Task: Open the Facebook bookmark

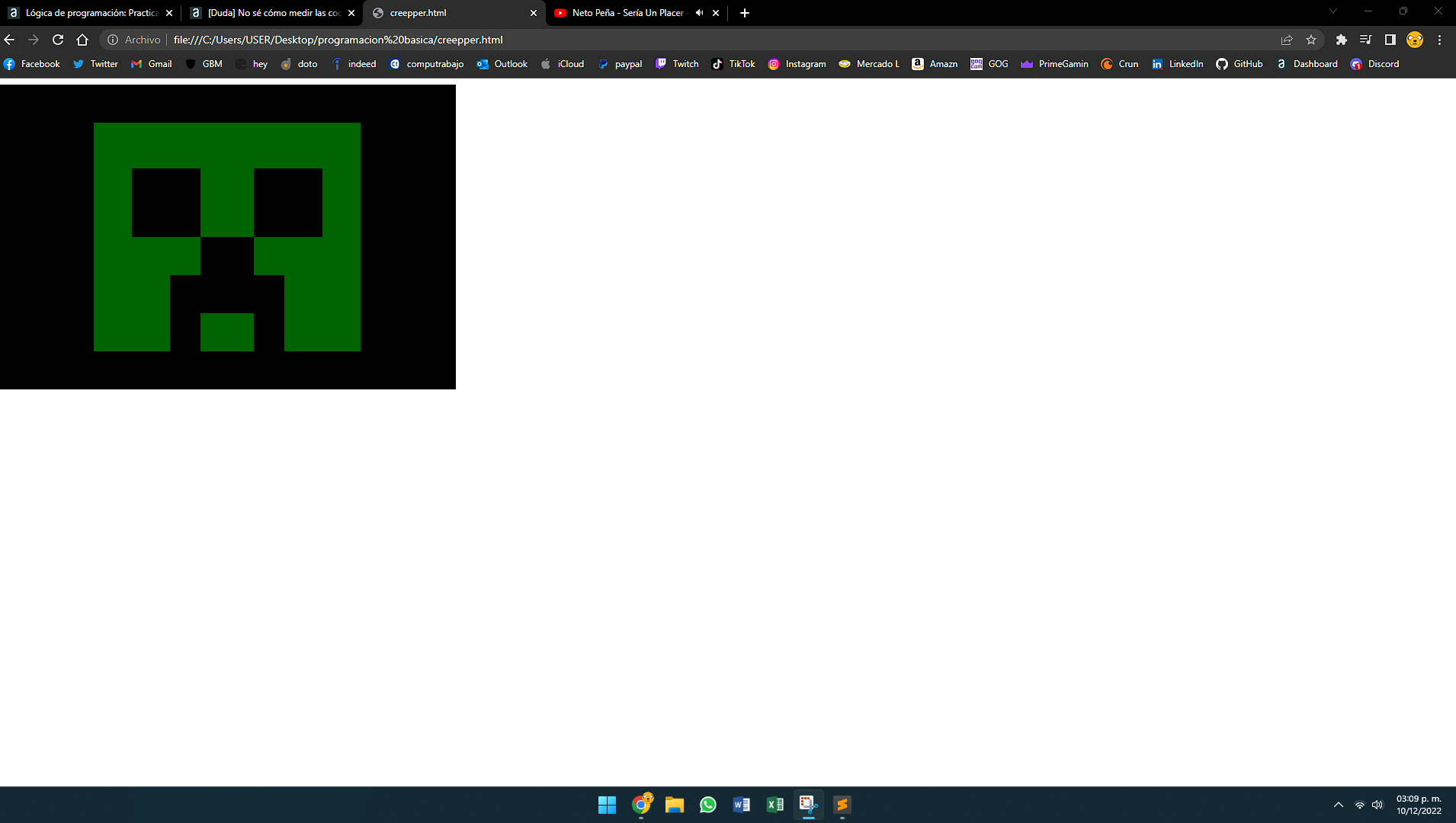Action: pyautogui.click(x=32, y=64)
